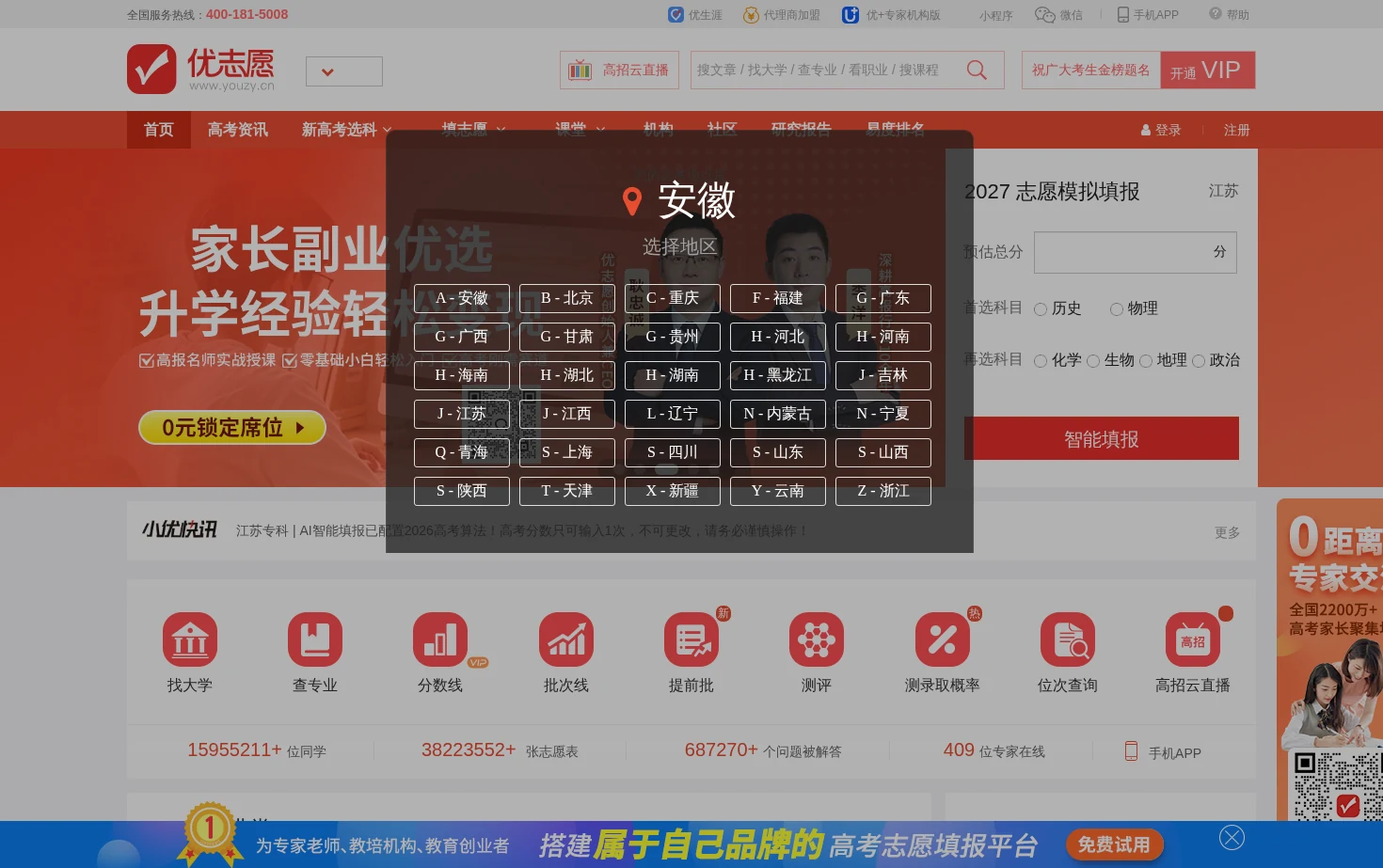The width and height of the screenshot is (1383, 868).
Task: Open the 高招云直播 shortcut icon
Action: coord(1193,639)
